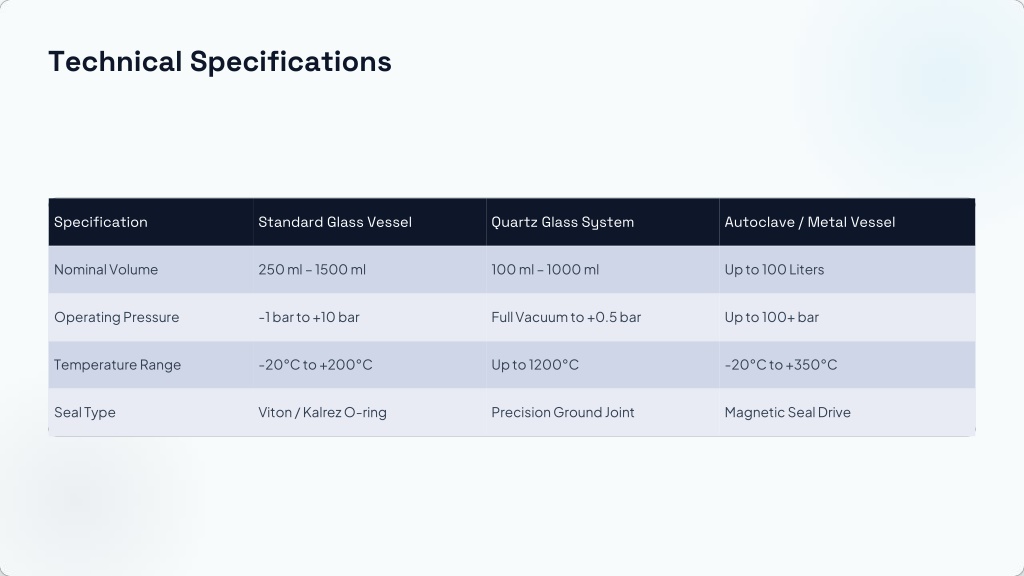Select the Viton / Kalrez O-ring cell

point(370,413)
